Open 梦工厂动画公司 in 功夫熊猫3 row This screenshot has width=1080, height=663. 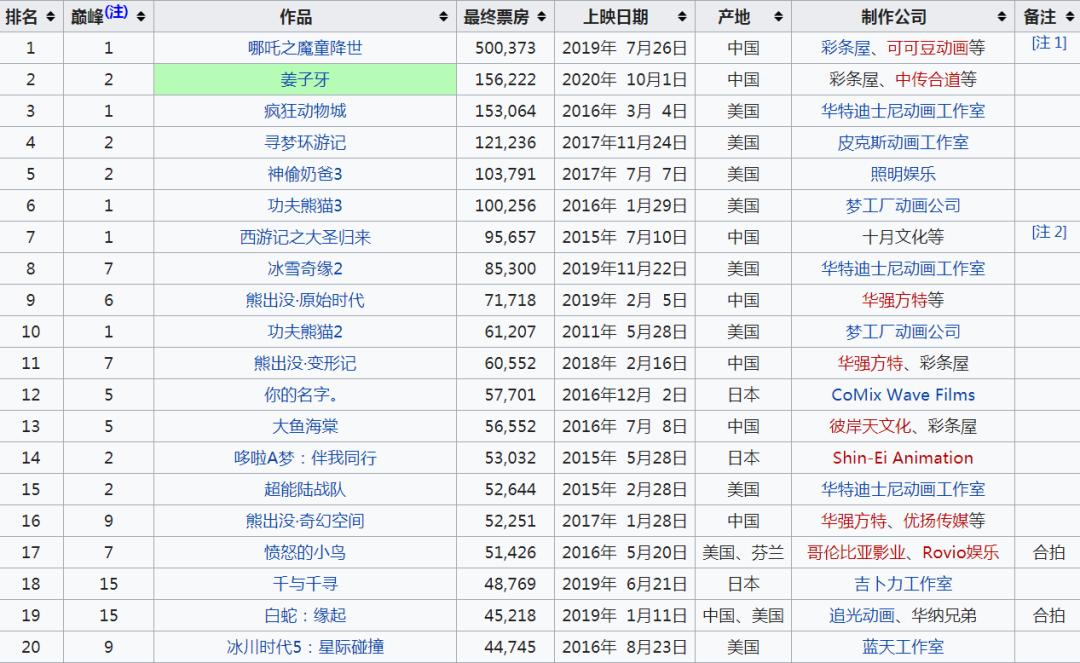903,206
